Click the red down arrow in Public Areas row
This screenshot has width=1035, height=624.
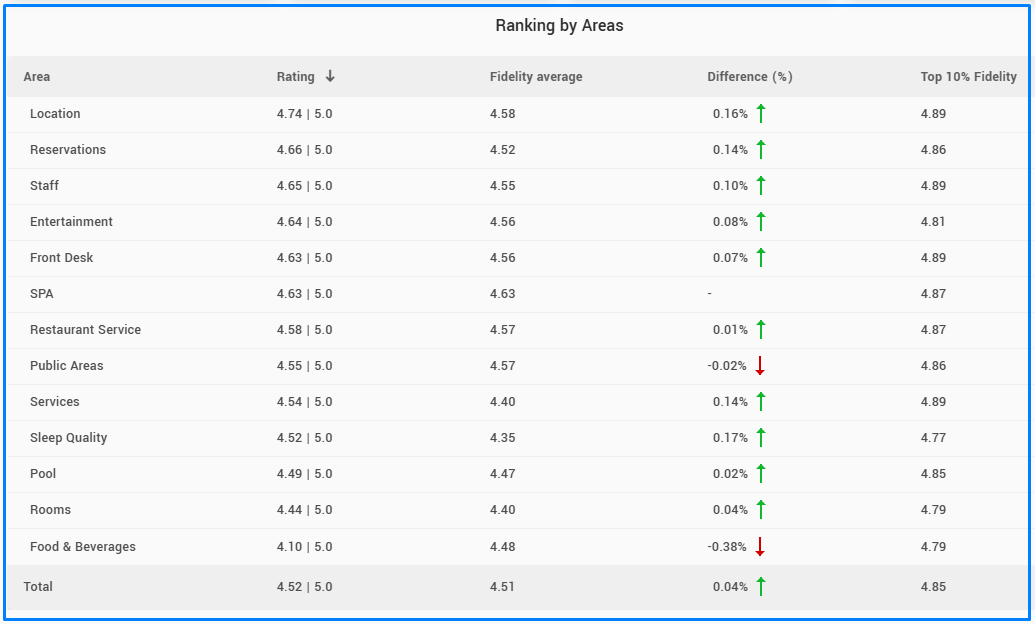(x=760, y=366)
